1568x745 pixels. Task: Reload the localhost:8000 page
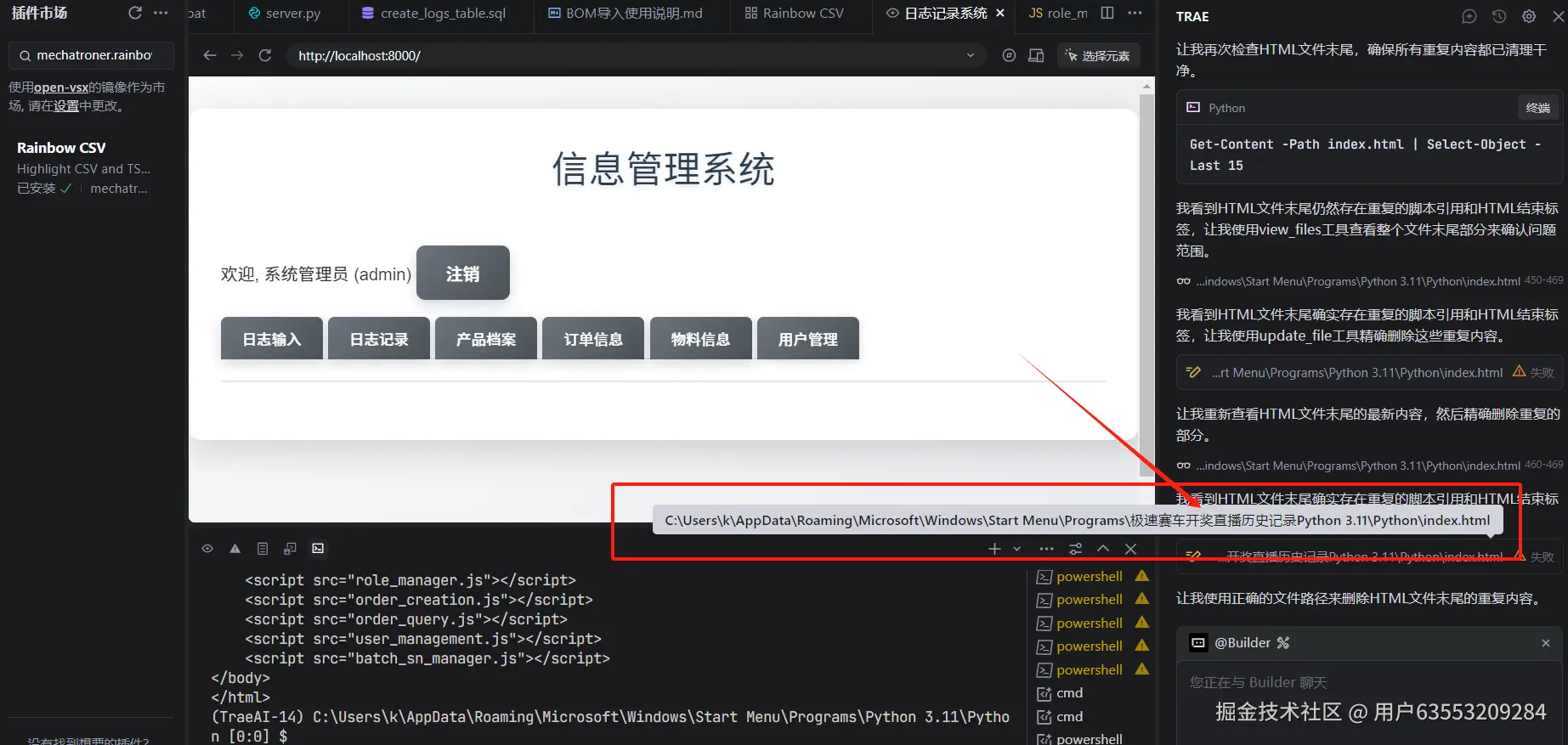265,55
